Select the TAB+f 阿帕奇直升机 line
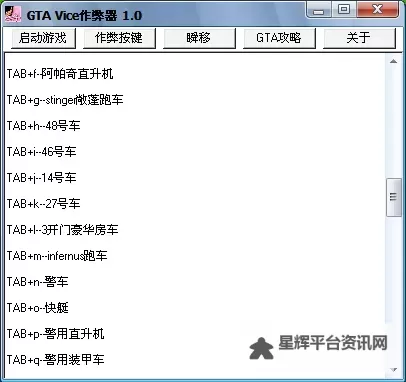The width and height of the screenshot is (406, 382). pos(60,74)
